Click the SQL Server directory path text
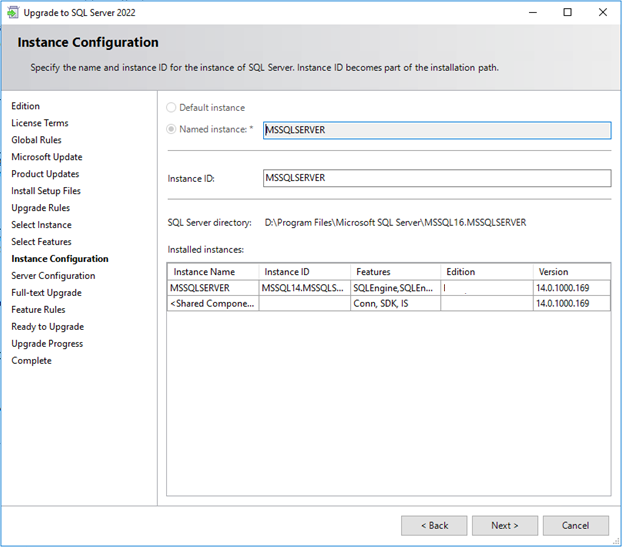 [395, 222]
